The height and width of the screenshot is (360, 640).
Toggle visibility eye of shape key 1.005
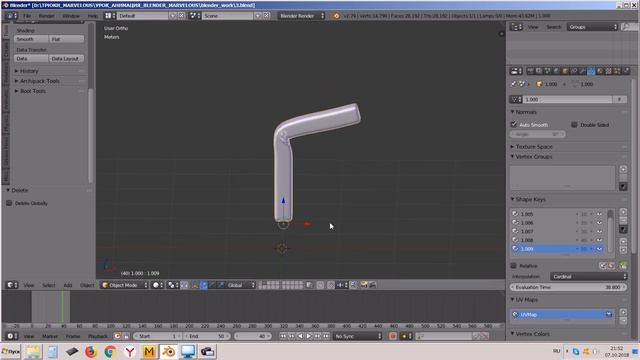tap(599, 214)
